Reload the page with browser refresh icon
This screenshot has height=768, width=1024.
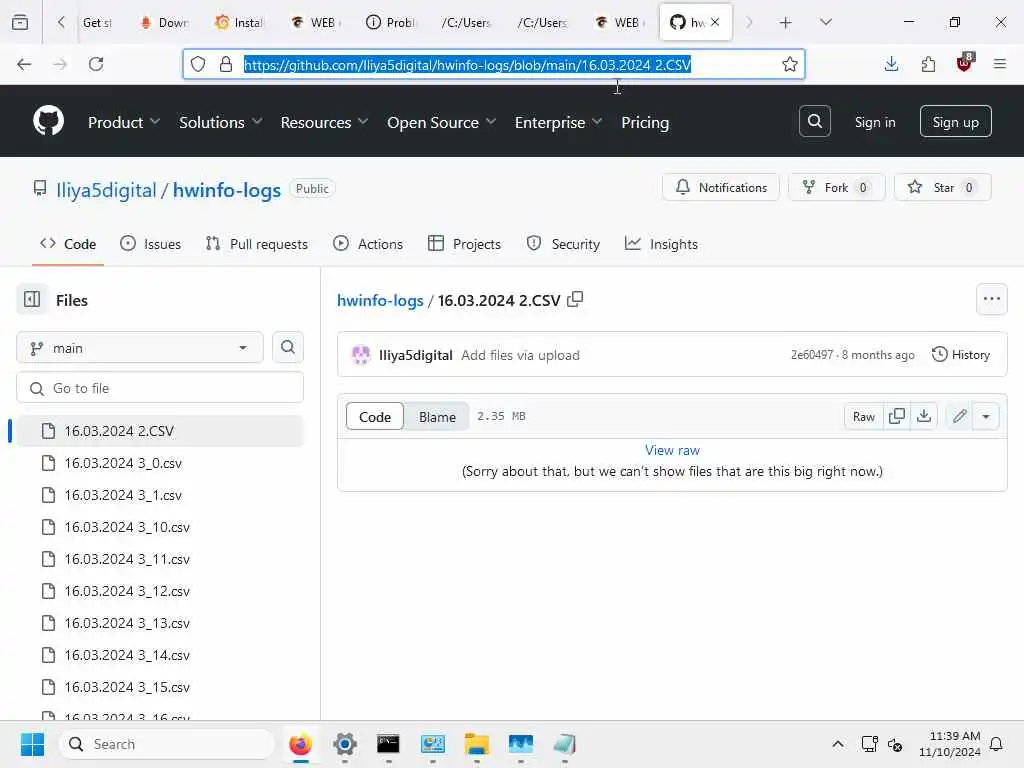pos(96,64)
